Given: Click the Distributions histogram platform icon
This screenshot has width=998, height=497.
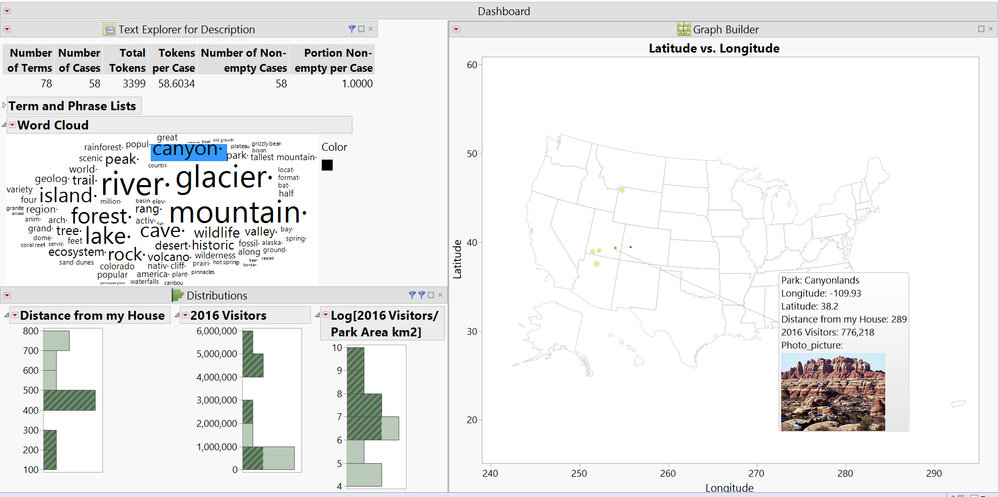Looking at the screenshot, I should tap(178, 295).
